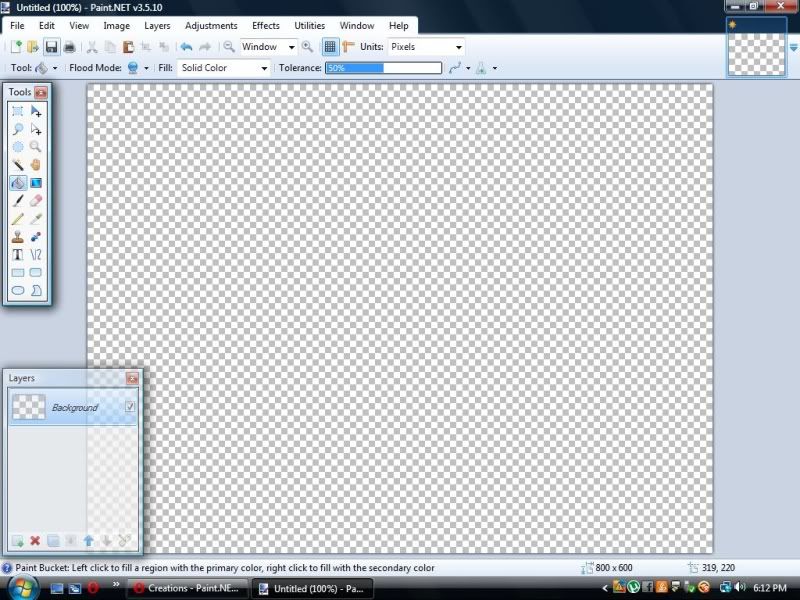Select the Ellipse Select tool
The width and height of the screenshot is (800, 600).
coord(18,147)
